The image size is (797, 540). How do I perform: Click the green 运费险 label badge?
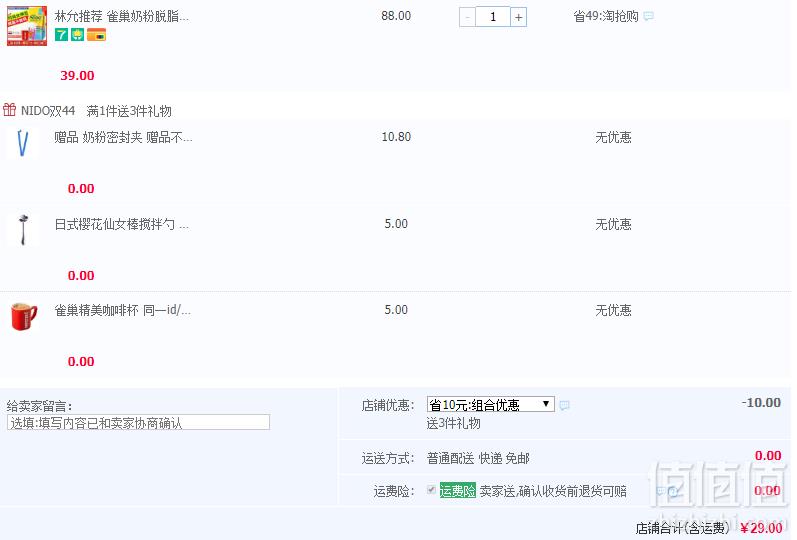(x=457, y=491)
